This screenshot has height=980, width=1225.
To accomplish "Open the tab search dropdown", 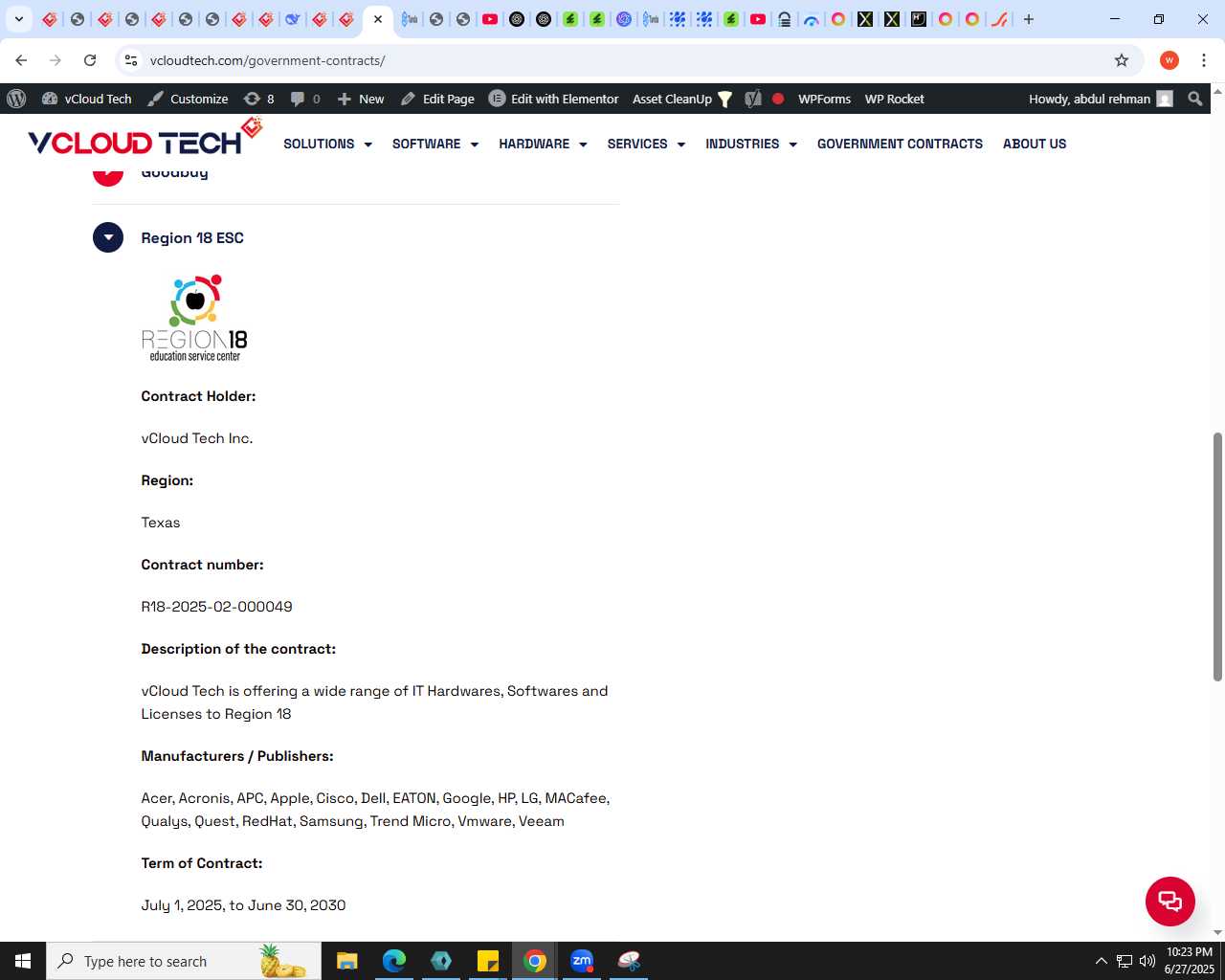I will pyautogui.click(x=18, y=19).
